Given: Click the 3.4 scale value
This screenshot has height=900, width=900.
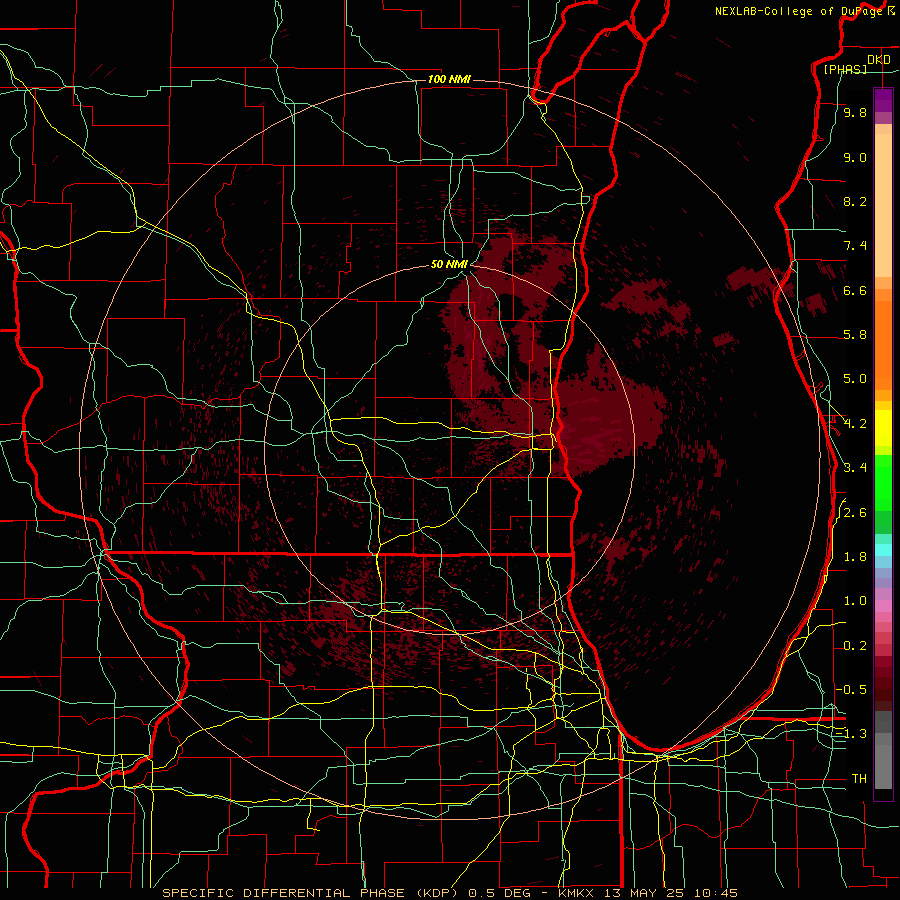Looking at the screenshot, I should [855, 468].
